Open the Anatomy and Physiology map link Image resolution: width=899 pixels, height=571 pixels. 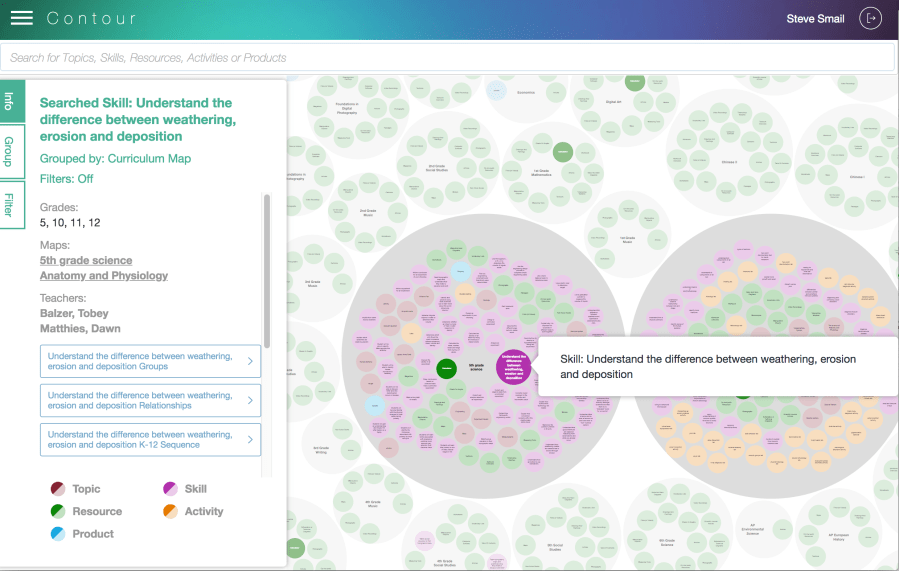(104, 275)
